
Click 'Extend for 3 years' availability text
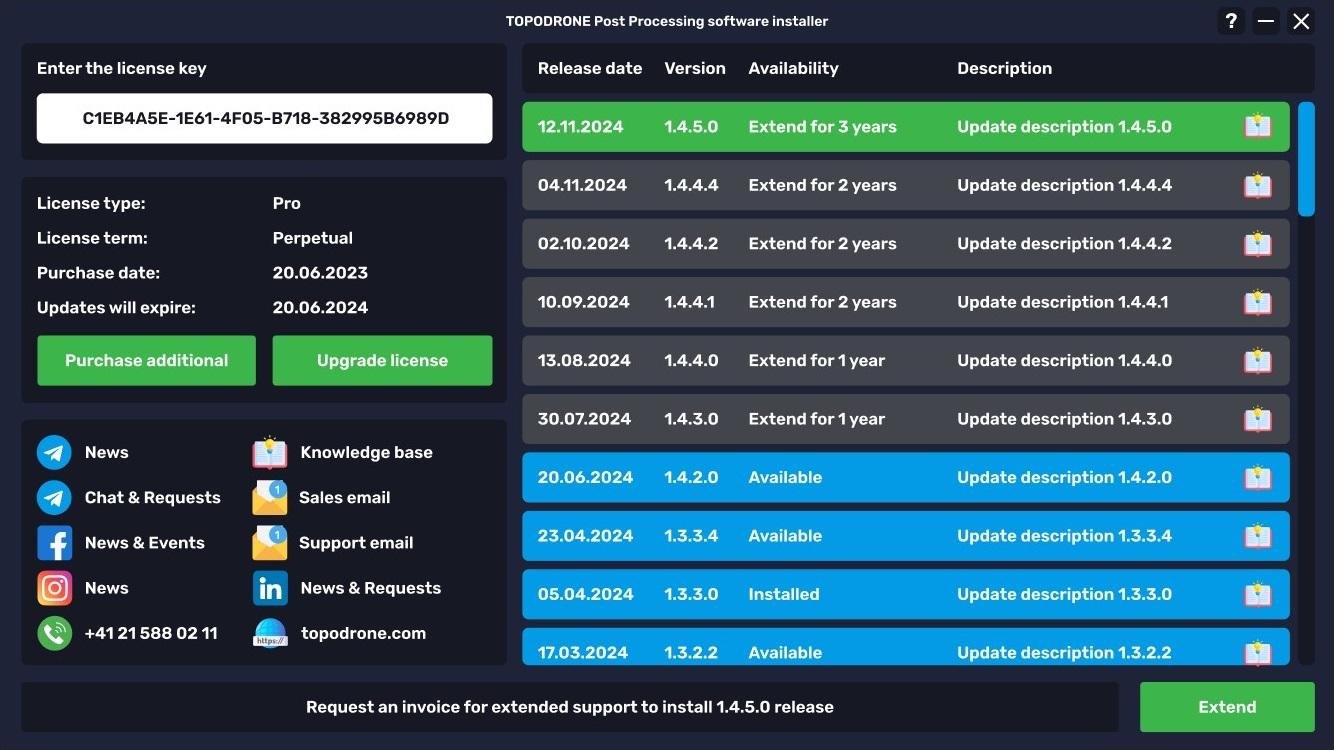[x=822, y=127]
